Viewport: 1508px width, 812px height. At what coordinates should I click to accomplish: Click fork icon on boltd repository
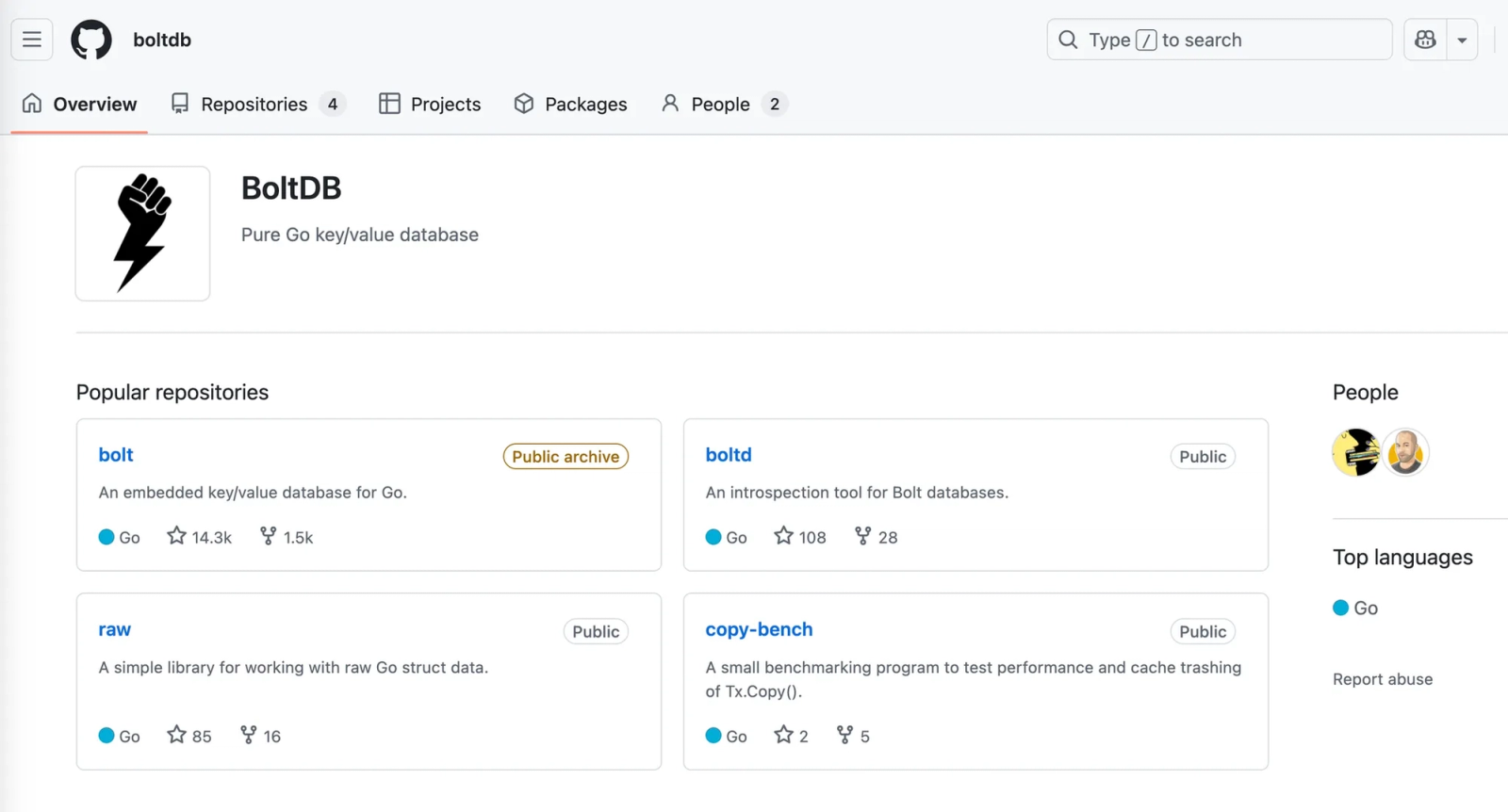[862, 536]
